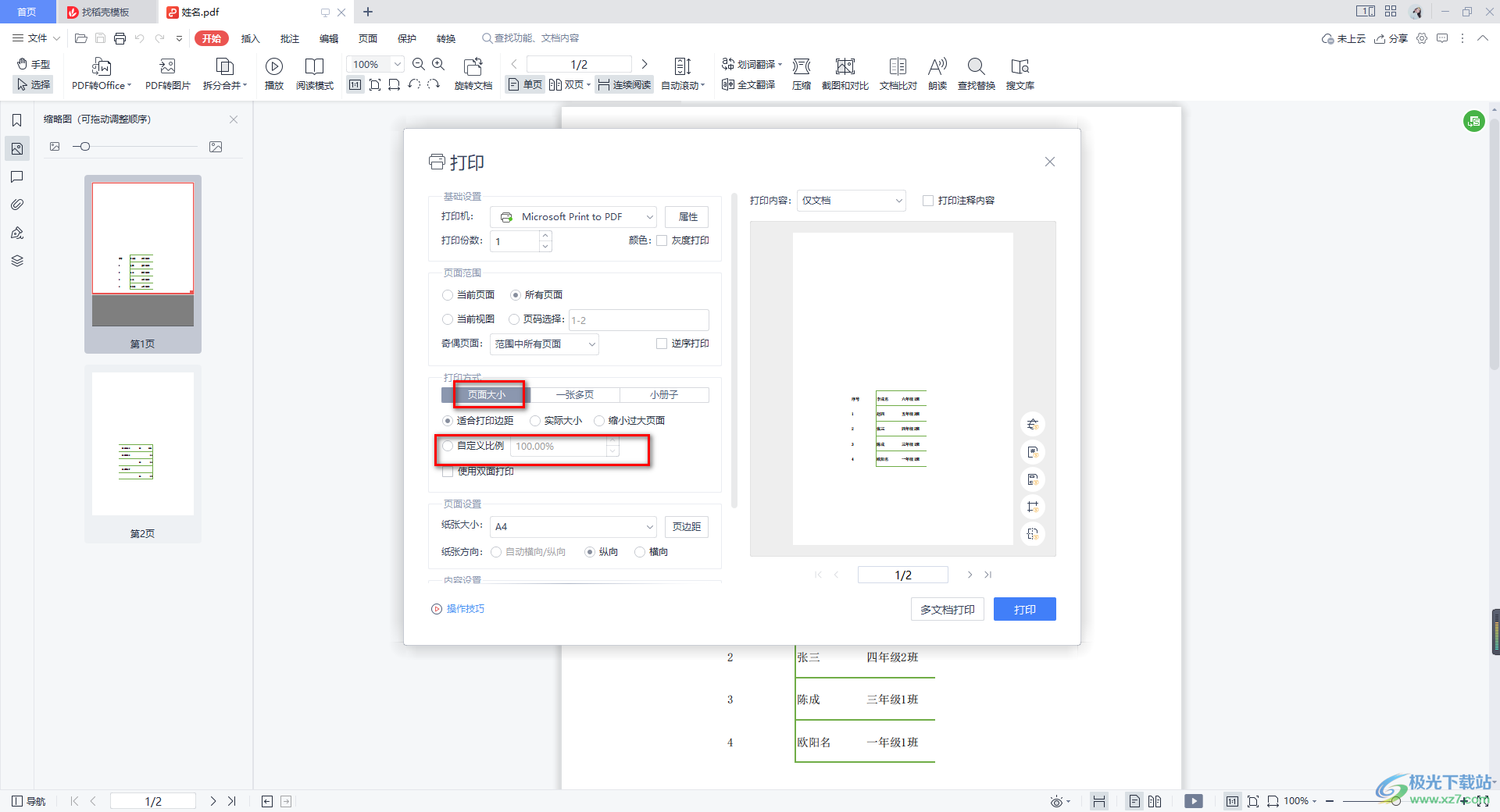Screen dimensions: 1500x812
Task: Switch to the 找稻壳模板 tab
Action: coord(106,12)
